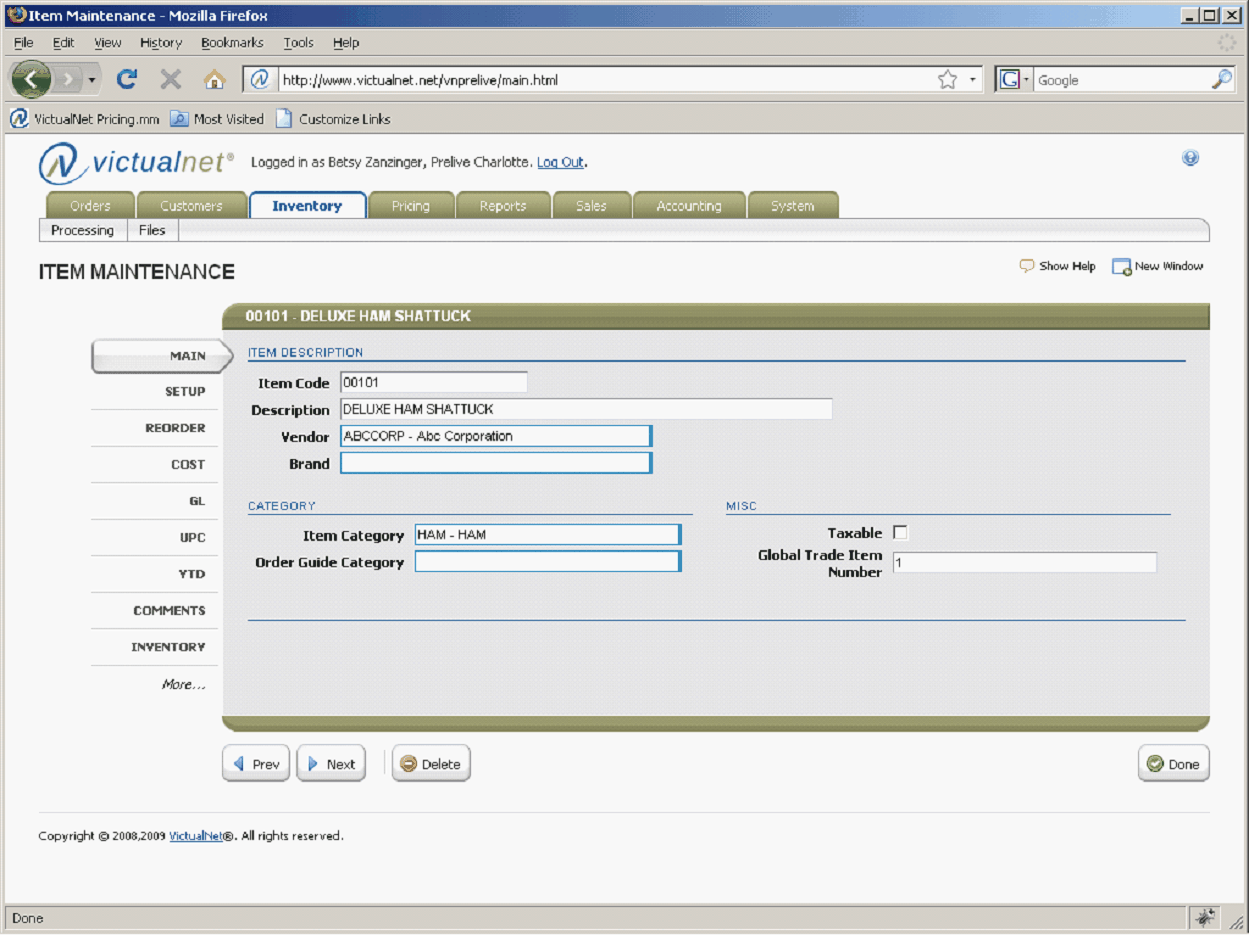Screen dimensions: 1250x936
Task: Open the address bar history dropdown
Action: coord(973,80)
